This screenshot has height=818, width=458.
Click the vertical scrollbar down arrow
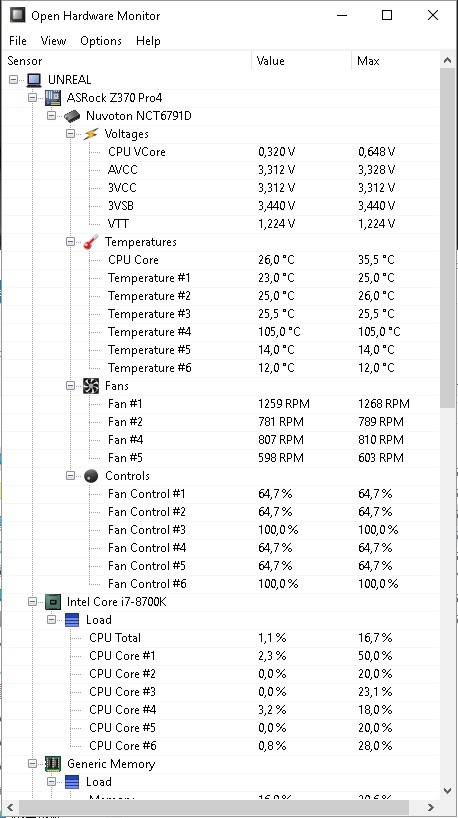[447, 790]
